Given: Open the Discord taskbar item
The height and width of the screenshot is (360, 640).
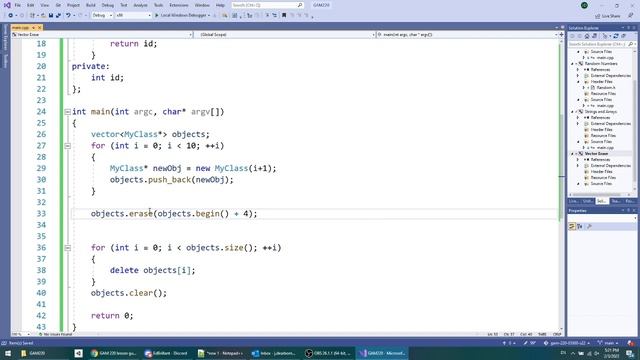Looking at the screenshot, I should coord(166,353).
